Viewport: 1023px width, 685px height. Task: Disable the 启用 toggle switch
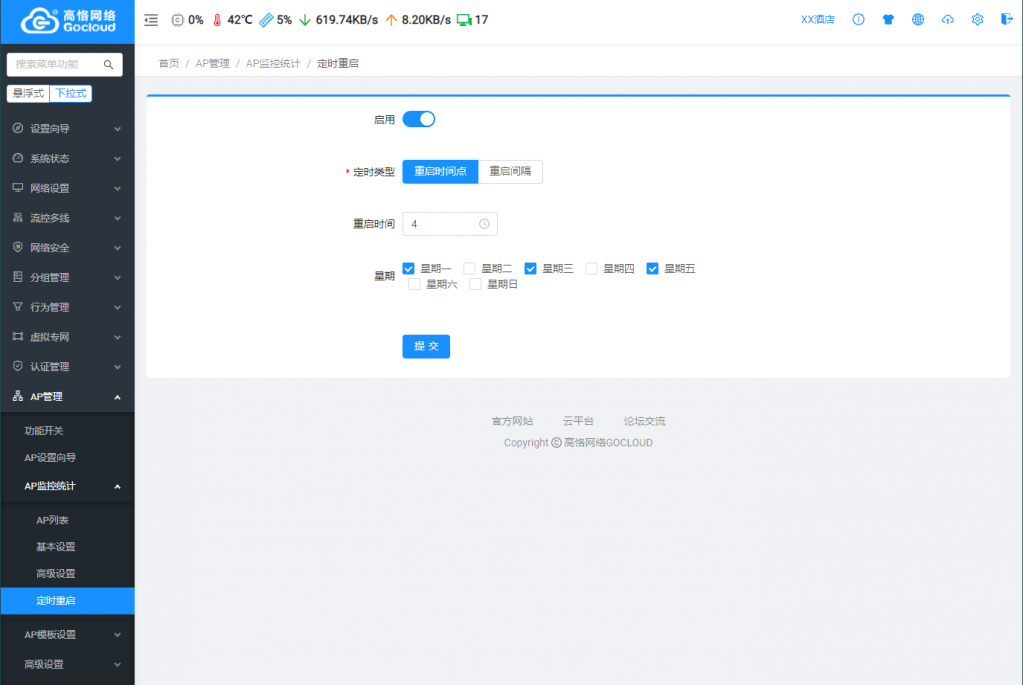419,119
